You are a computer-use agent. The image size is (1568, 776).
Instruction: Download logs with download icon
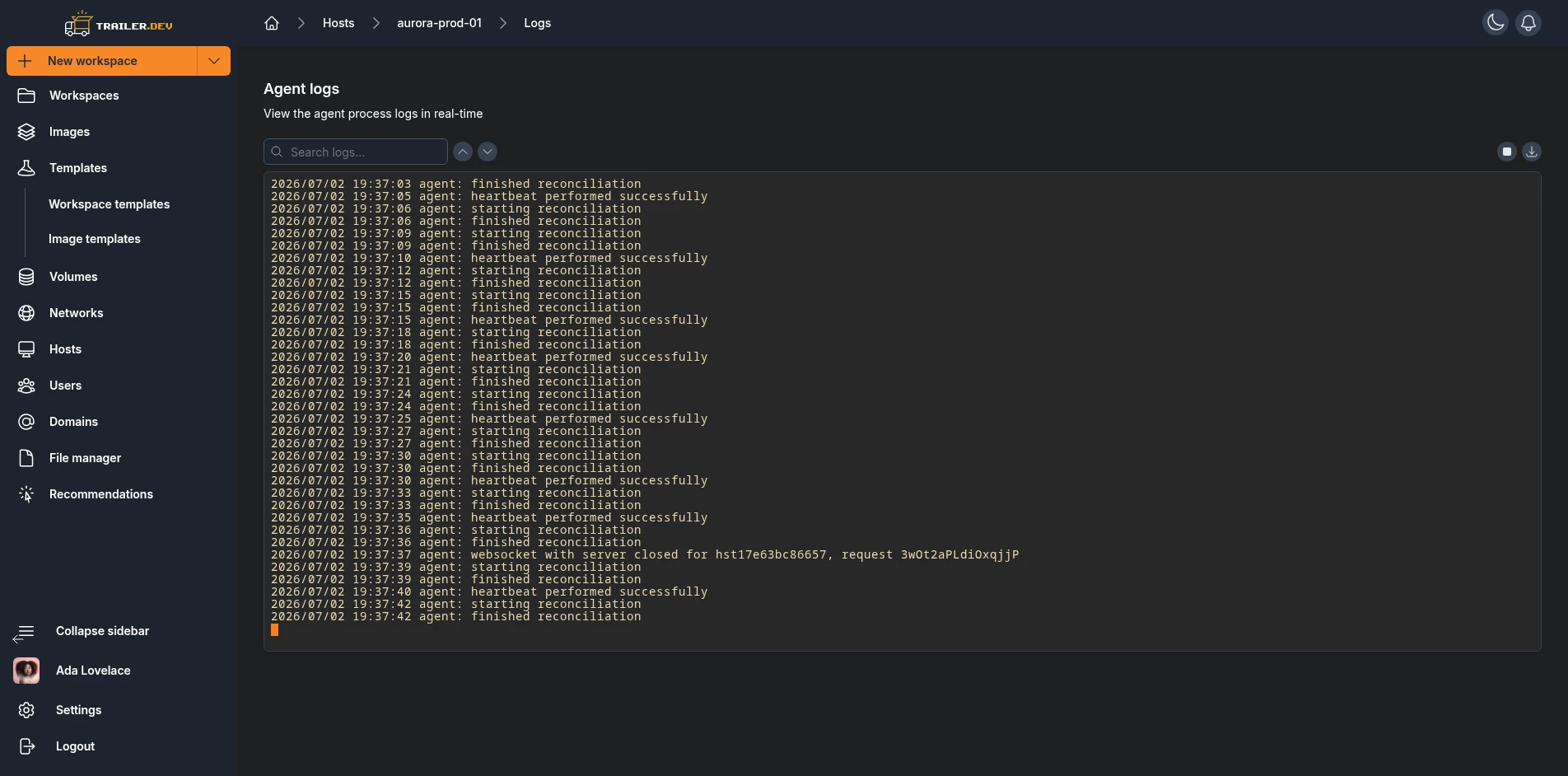tap(1532, 152)
